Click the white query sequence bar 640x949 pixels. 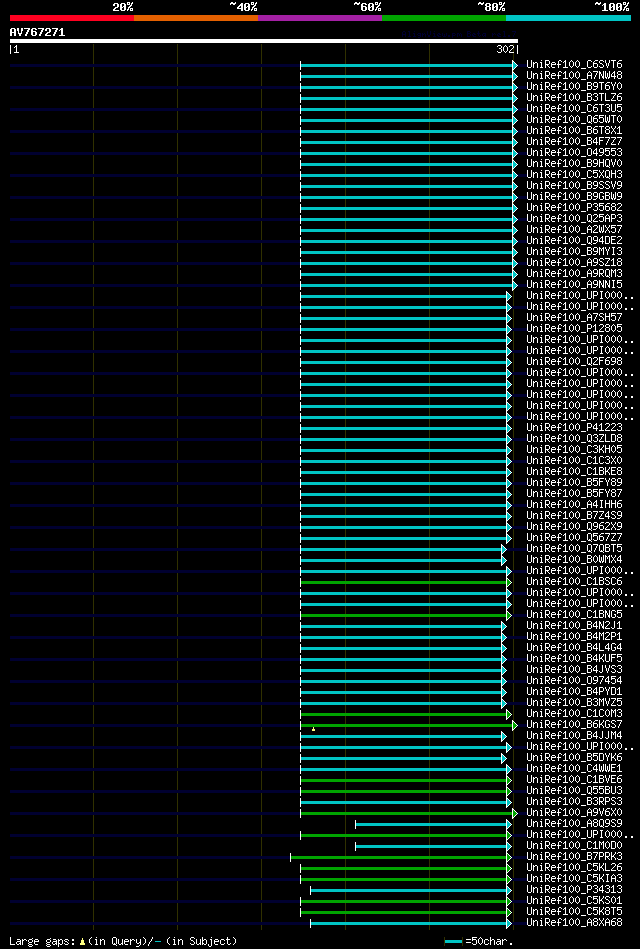point(263,41)
